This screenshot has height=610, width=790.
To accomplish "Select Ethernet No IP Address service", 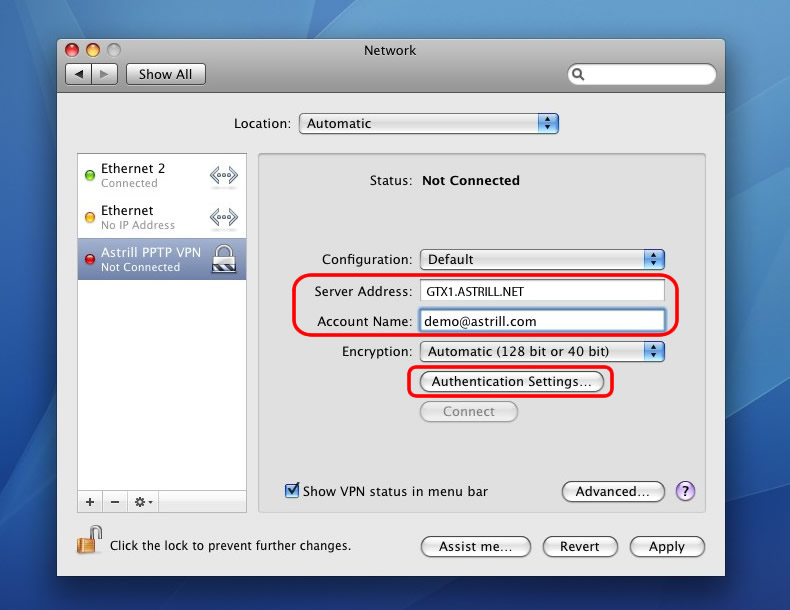I will coord(162,217).
